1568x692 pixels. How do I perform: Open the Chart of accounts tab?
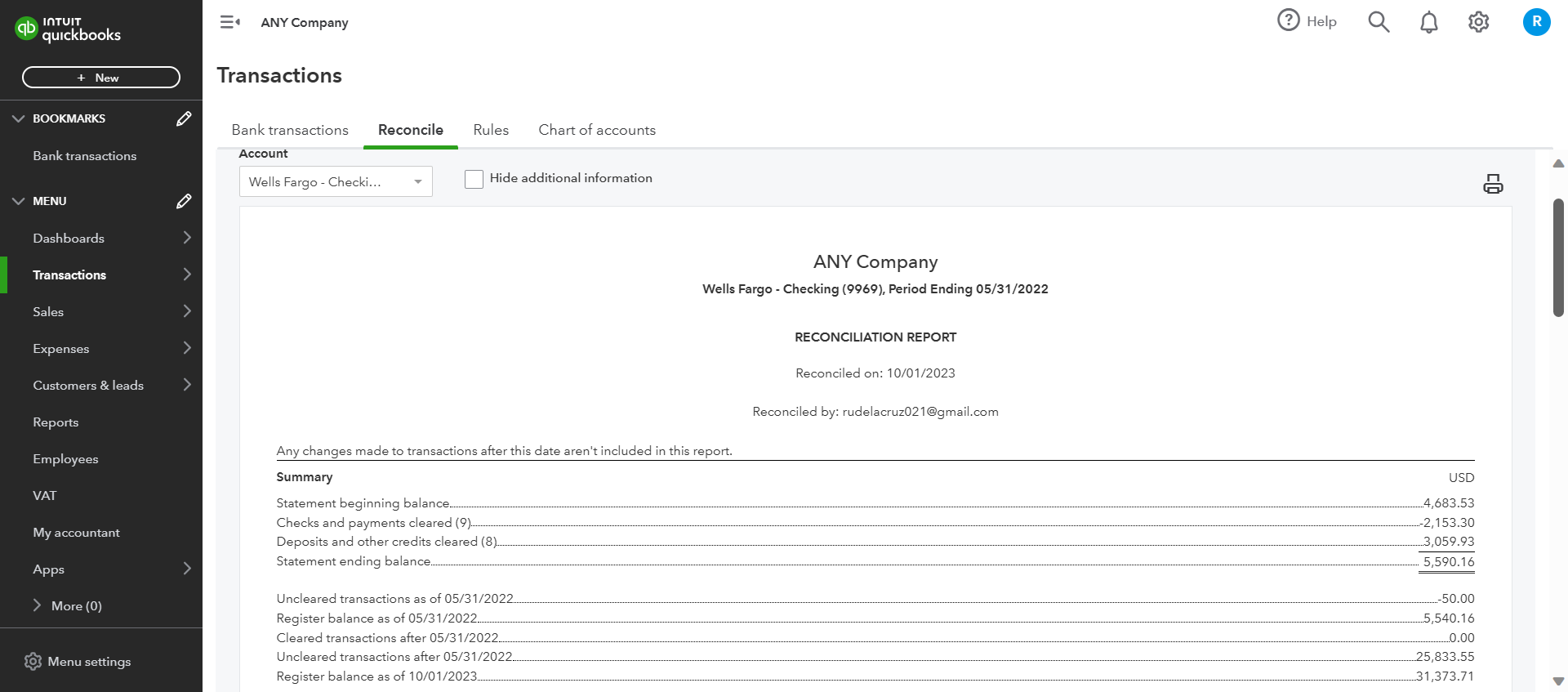point(597,130)
